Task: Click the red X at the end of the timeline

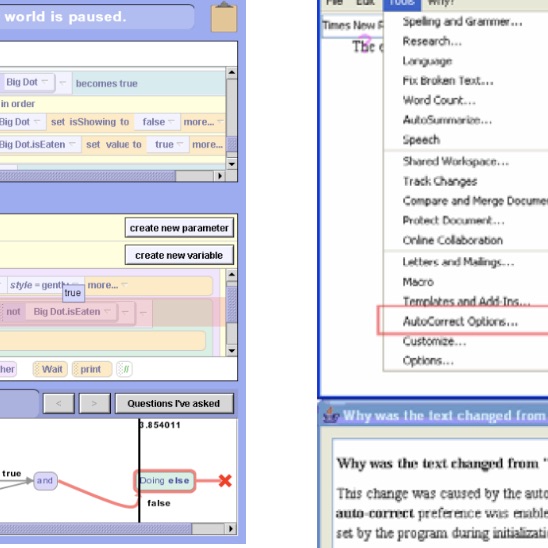Action: (225, 481)
